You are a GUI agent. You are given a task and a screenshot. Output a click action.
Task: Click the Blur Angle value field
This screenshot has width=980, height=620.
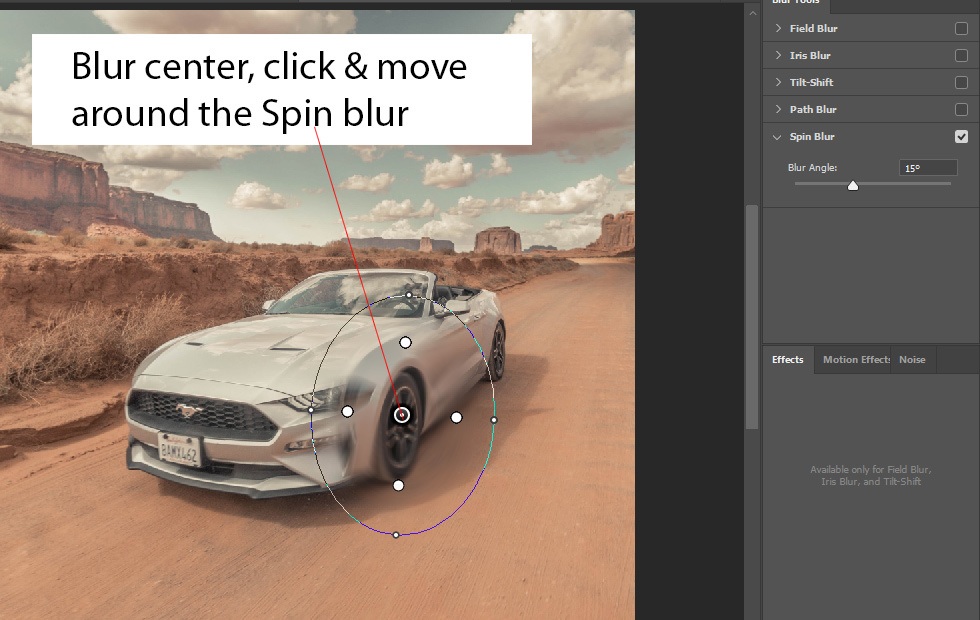click(x=927, y=168)
